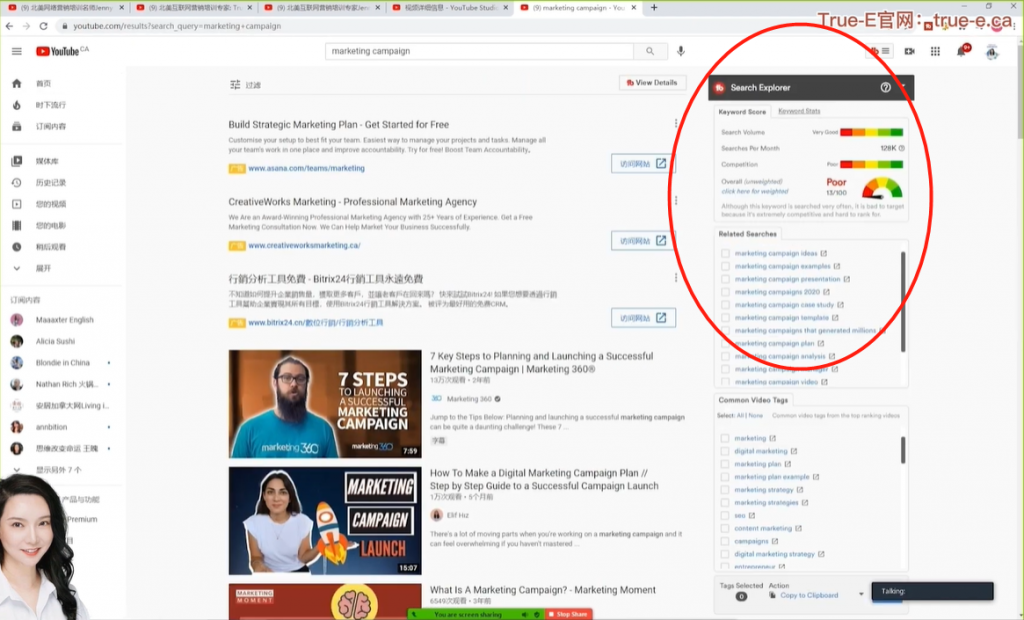Check the 'marketing campaign ideas' checkbox
Viewport: 1024px width, 620px height.
click(725, 253)
